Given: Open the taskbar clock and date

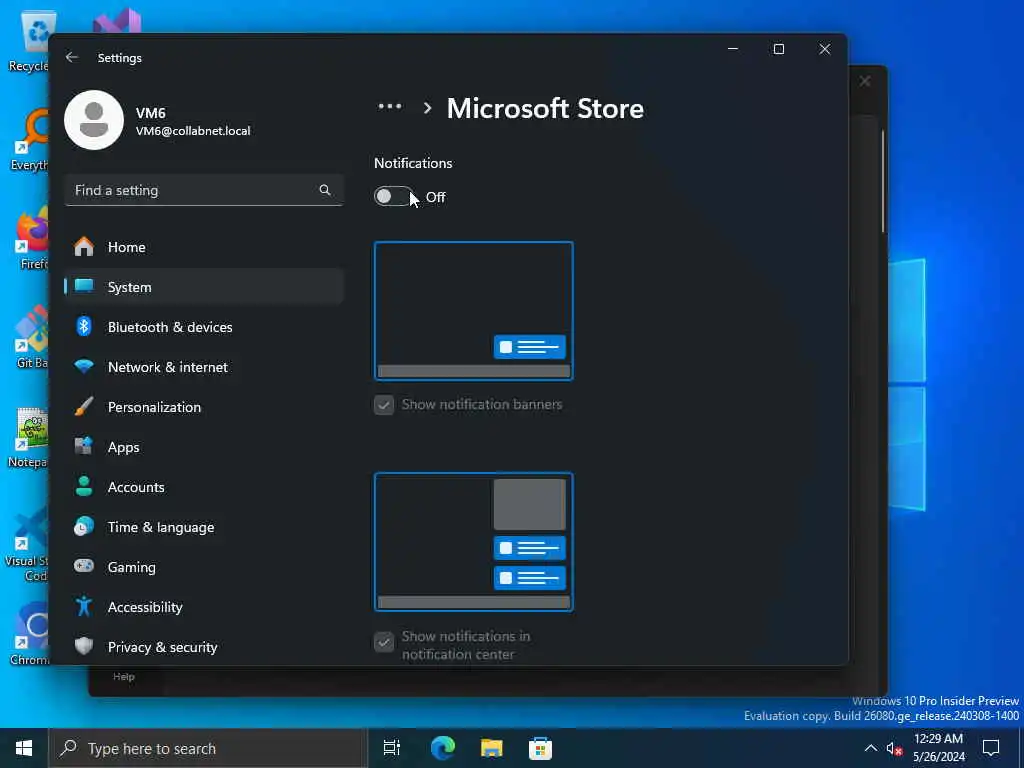Looking at the screenshot, I should 938,748.
